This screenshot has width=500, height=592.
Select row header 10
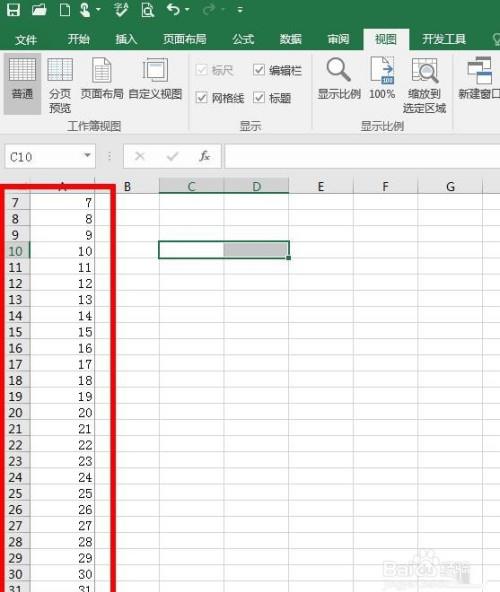[x=15, y=251]
